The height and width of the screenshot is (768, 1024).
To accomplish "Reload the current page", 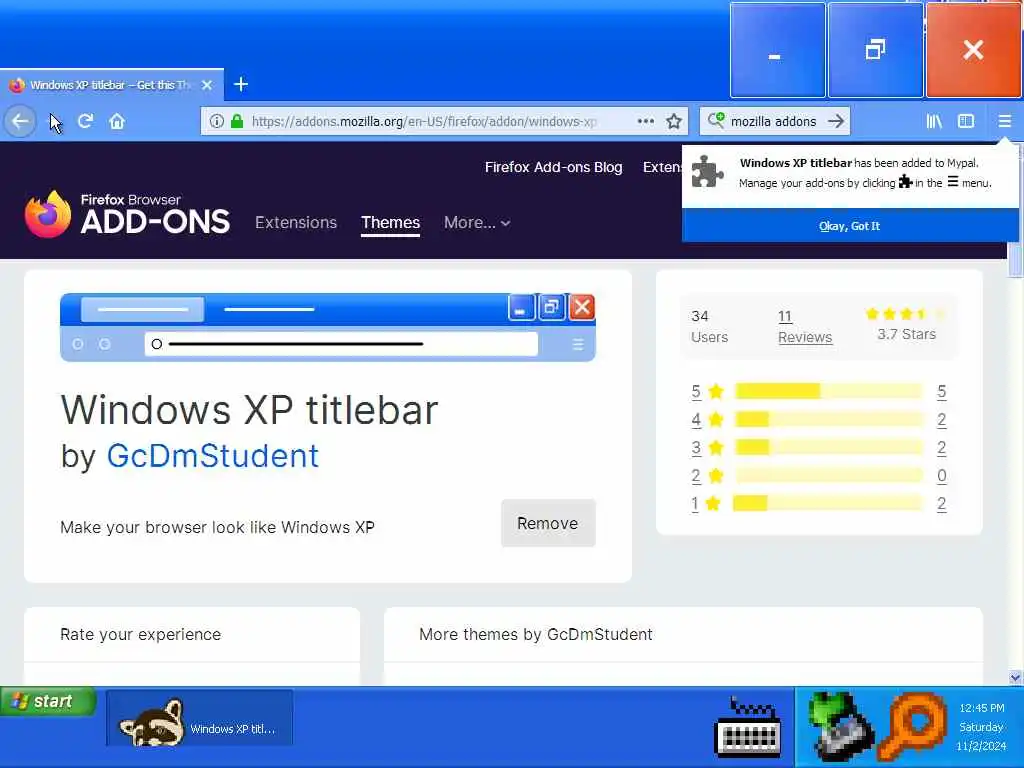I will pos(85,121).
